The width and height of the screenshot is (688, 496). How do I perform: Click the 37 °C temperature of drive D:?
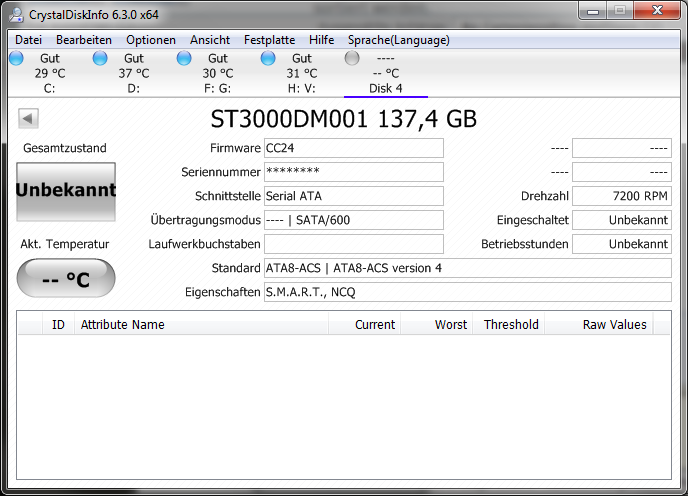point(134,73)
